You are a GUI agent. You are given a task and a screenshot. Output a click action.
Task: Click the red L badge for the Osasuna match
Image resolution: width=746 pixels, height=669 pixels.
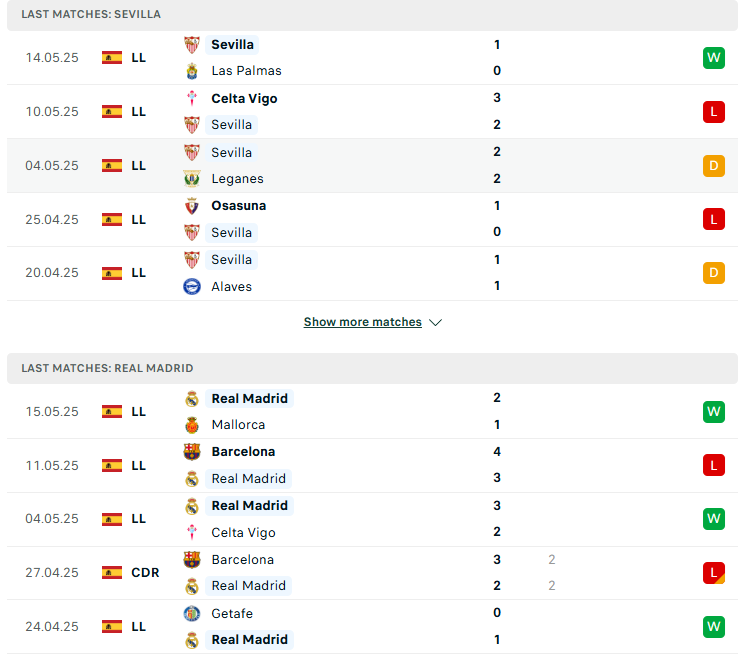click(714, 219)
